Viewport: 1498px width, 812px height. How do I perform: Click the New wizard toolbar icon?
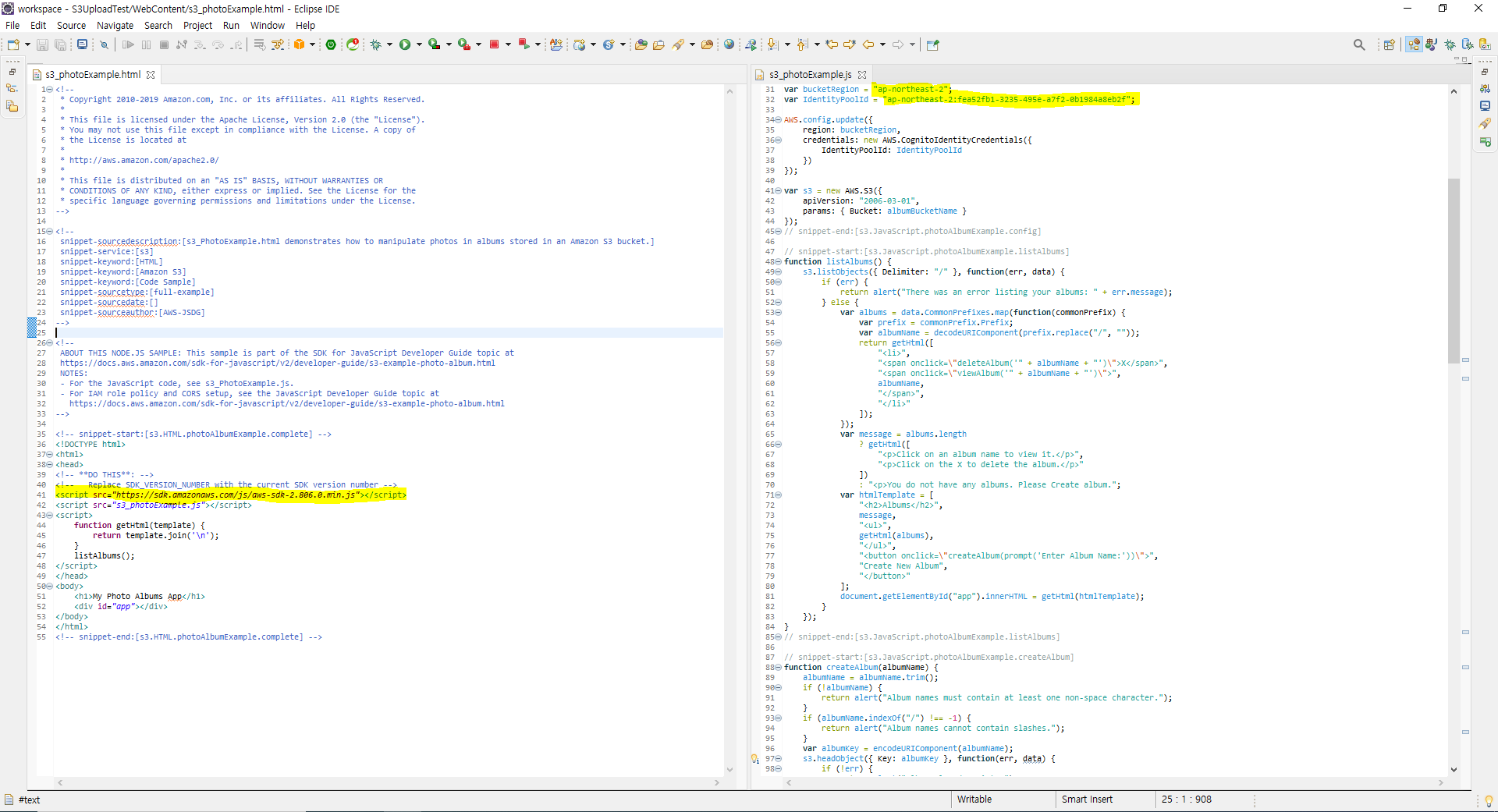(x=13, y=44)
